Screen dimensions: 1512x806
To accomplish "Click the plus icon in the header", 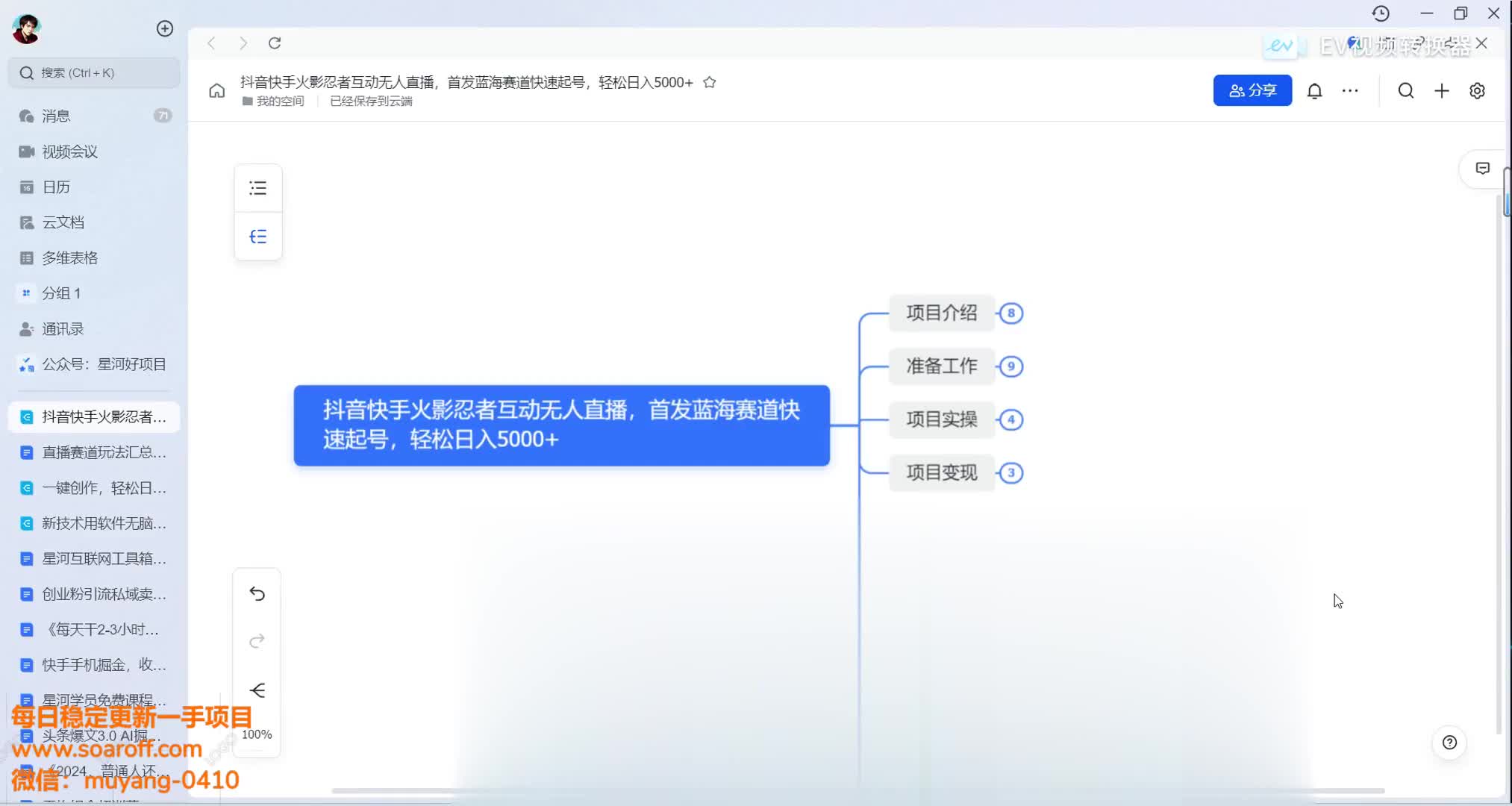I will [x=1442, y=91].
